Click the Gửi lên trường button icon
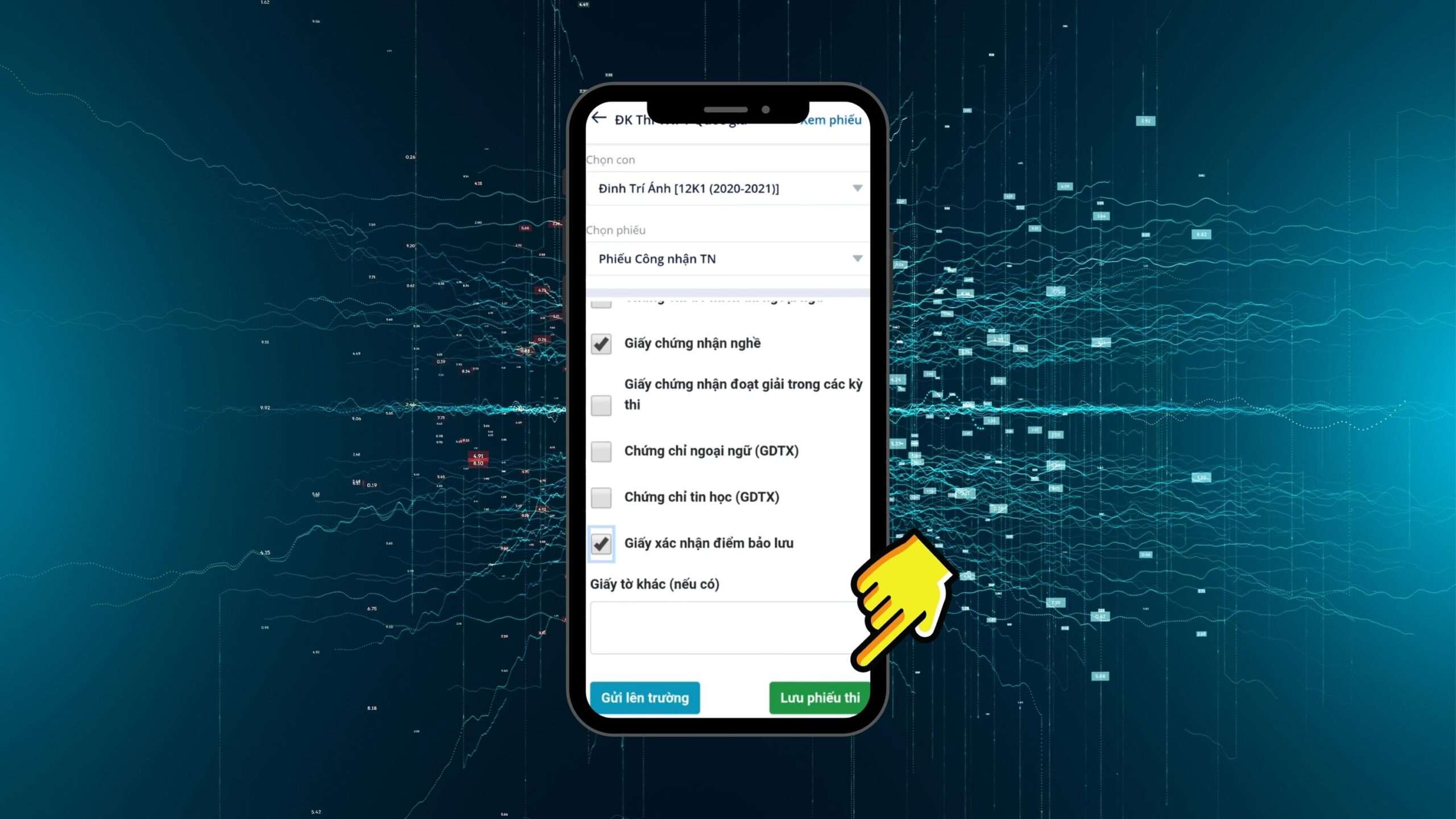 pos(643,697)
